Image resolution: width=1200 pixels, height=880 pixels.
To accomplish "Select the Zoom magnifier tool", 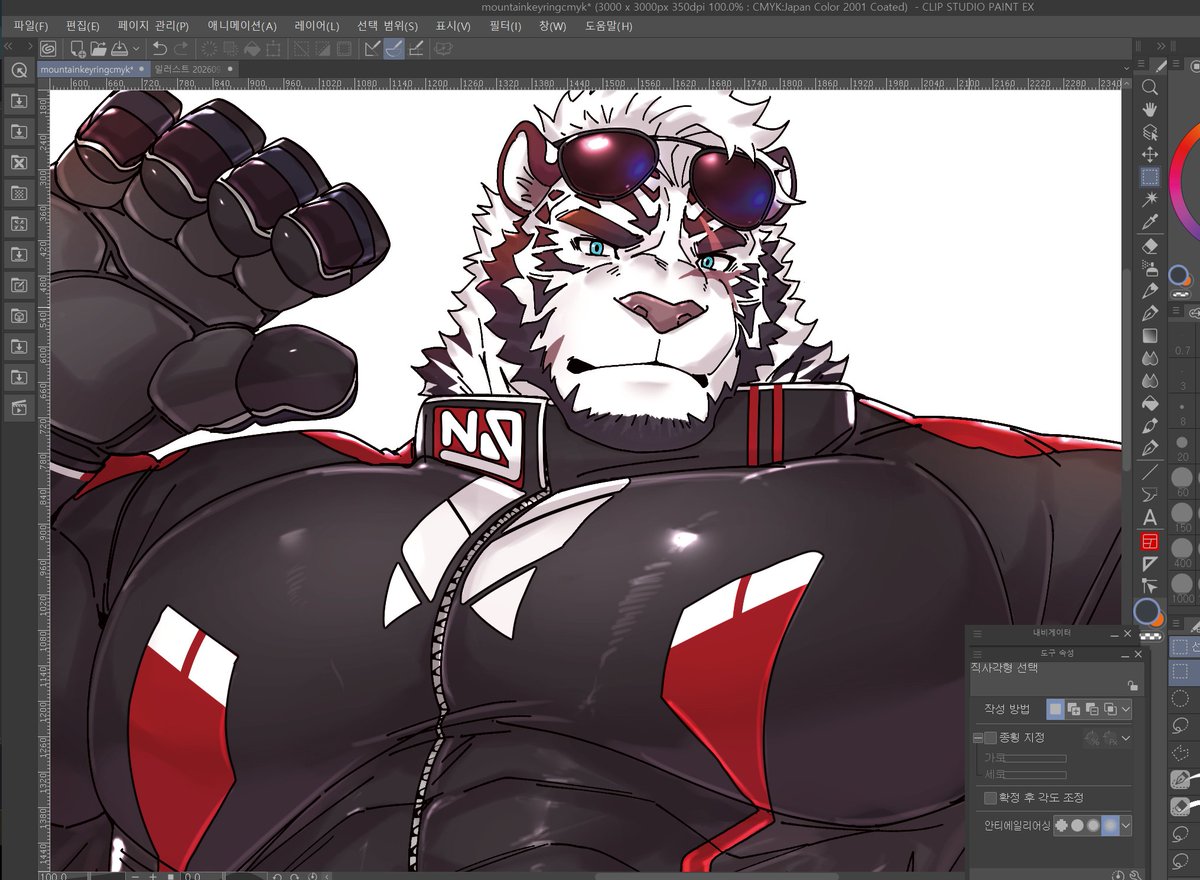I will 1150,87.
